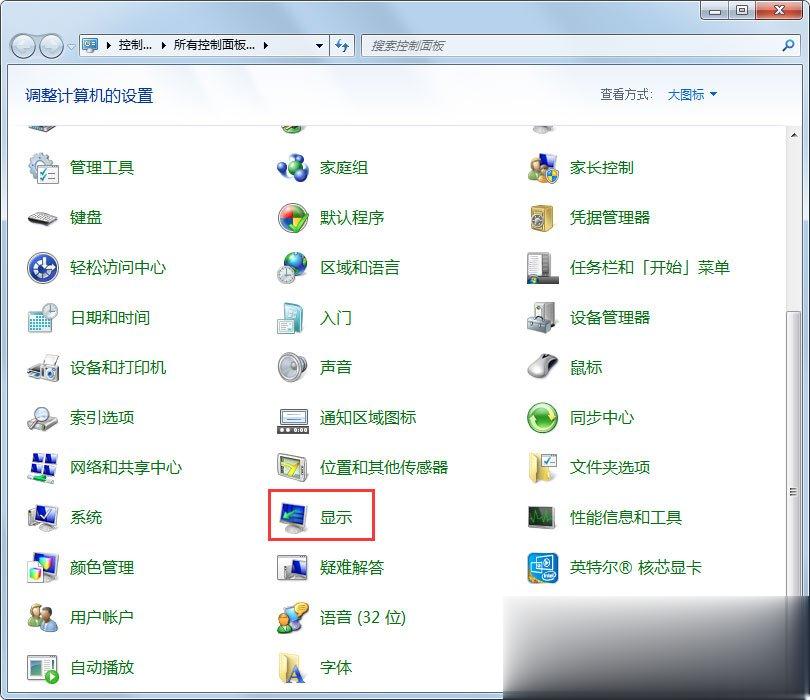Open the 语音 (32 位) icon
This screenshot has height=700, width=810.
click(x=293, y=617)
